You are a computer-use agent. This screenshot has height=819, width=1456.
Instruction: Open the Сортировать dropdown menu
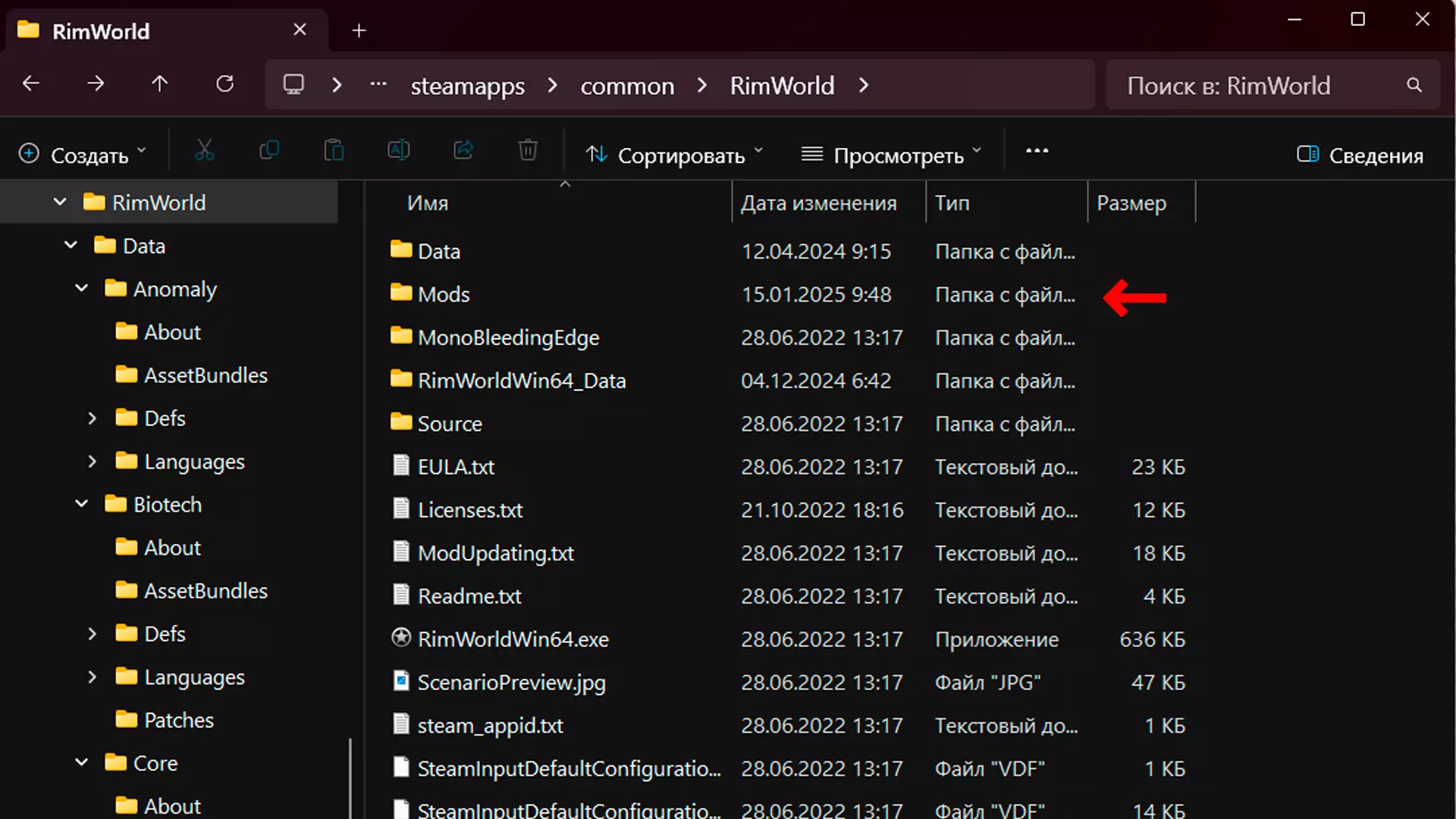coord(673,155)
